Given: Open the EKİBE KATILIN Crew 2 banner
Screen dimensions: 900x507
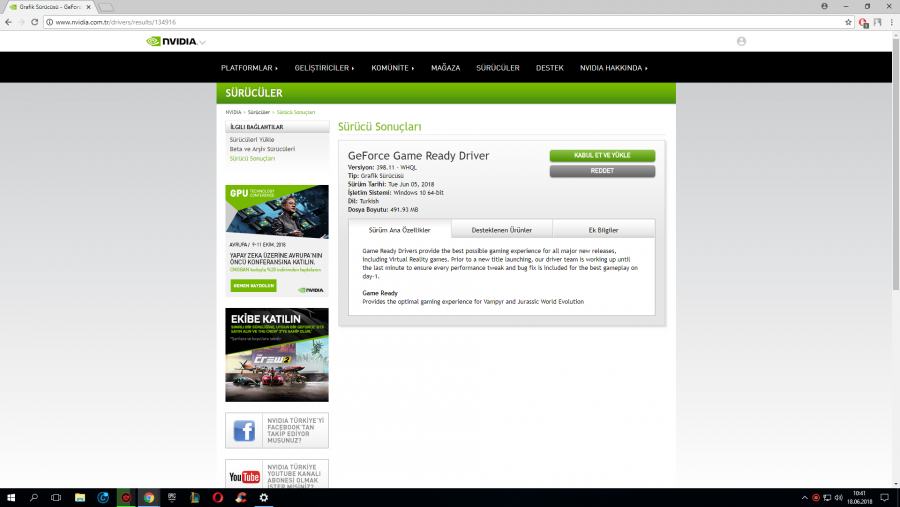Looking at the screenshot, I should pyautogui.click(x=277, y=355).
